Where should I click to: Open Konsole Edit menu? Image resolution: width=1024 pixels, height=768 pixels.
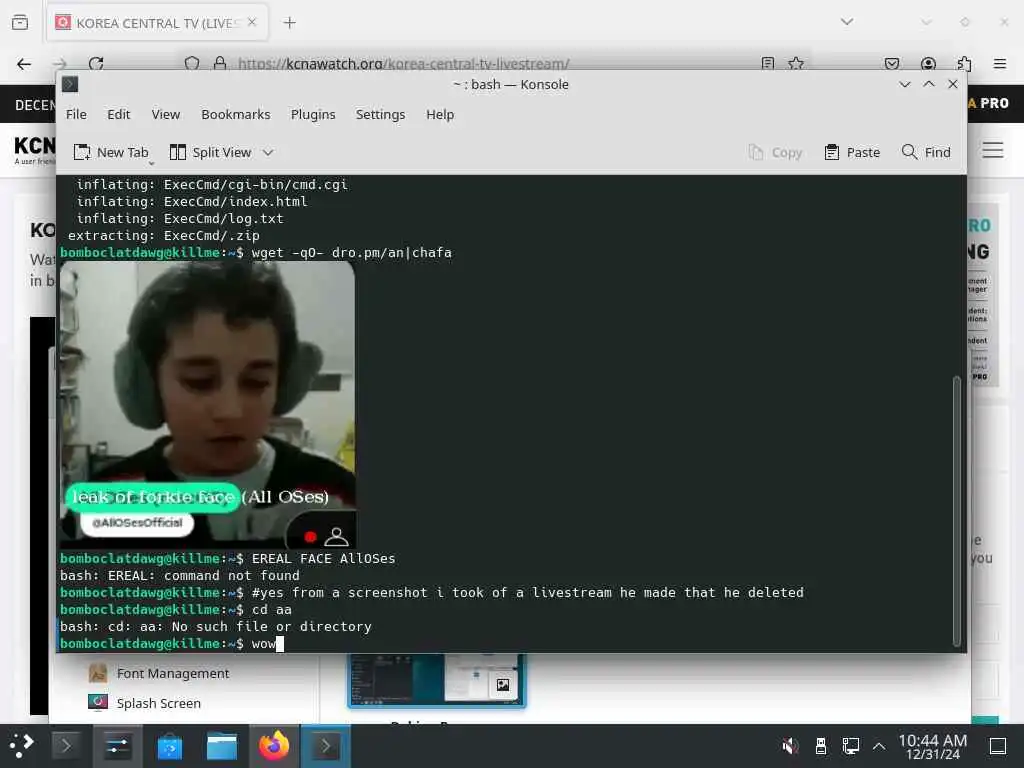coord(119,114)
